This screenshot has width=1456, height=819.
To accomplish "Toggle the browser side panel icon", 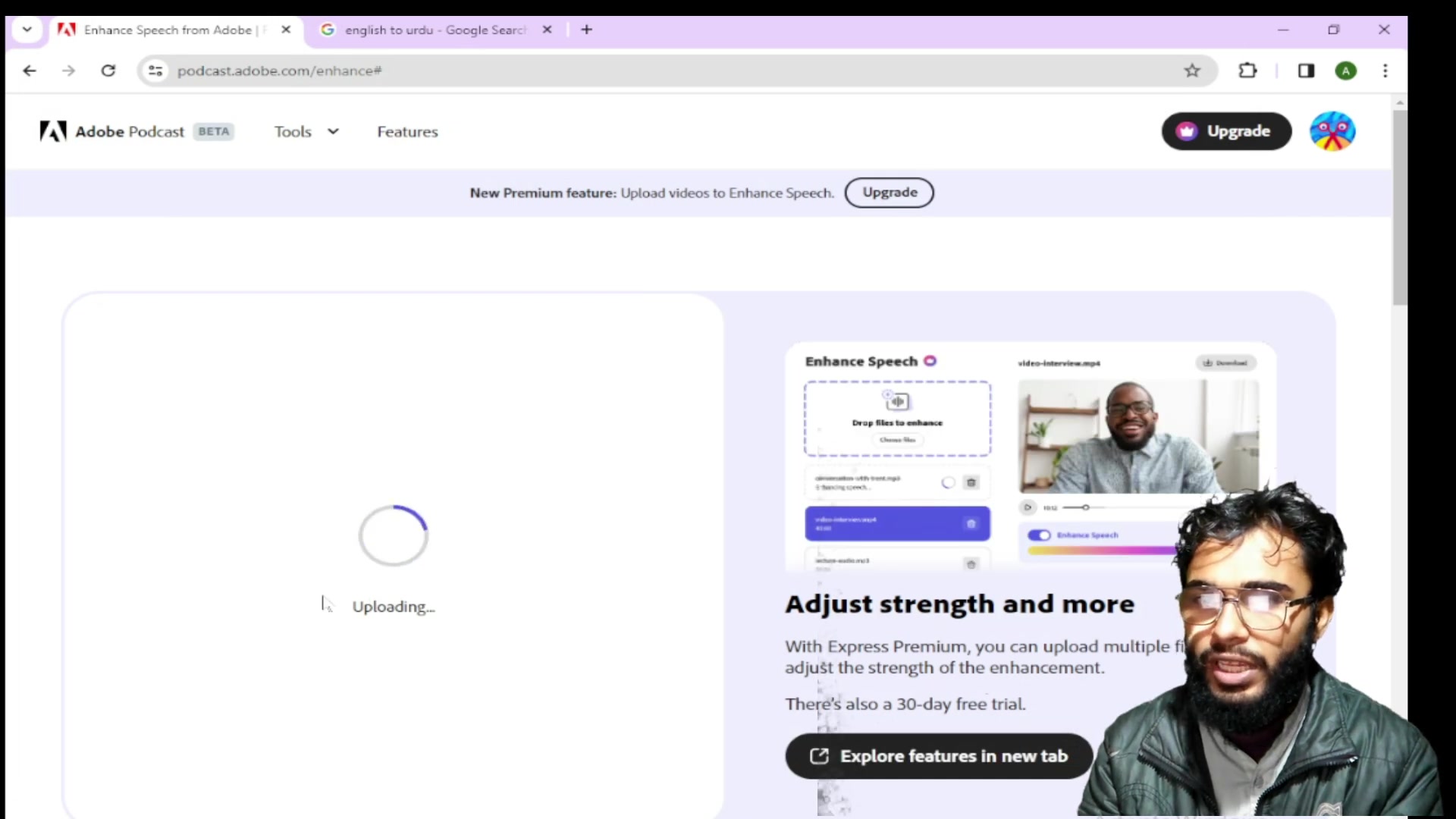I will click(1306, 71).
